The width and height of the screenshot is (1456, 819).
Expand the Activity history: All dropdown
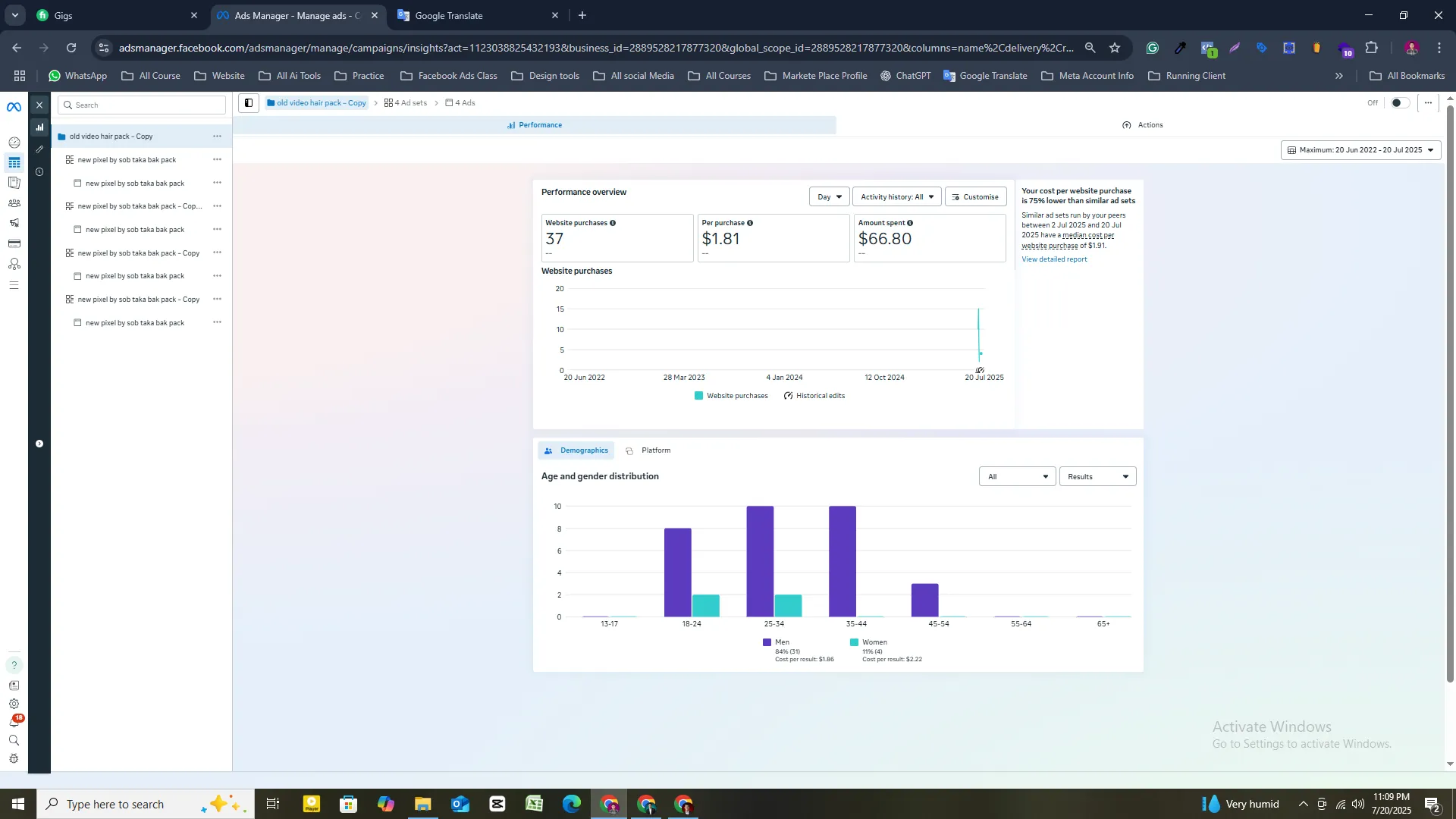click(x=896, y=197)
